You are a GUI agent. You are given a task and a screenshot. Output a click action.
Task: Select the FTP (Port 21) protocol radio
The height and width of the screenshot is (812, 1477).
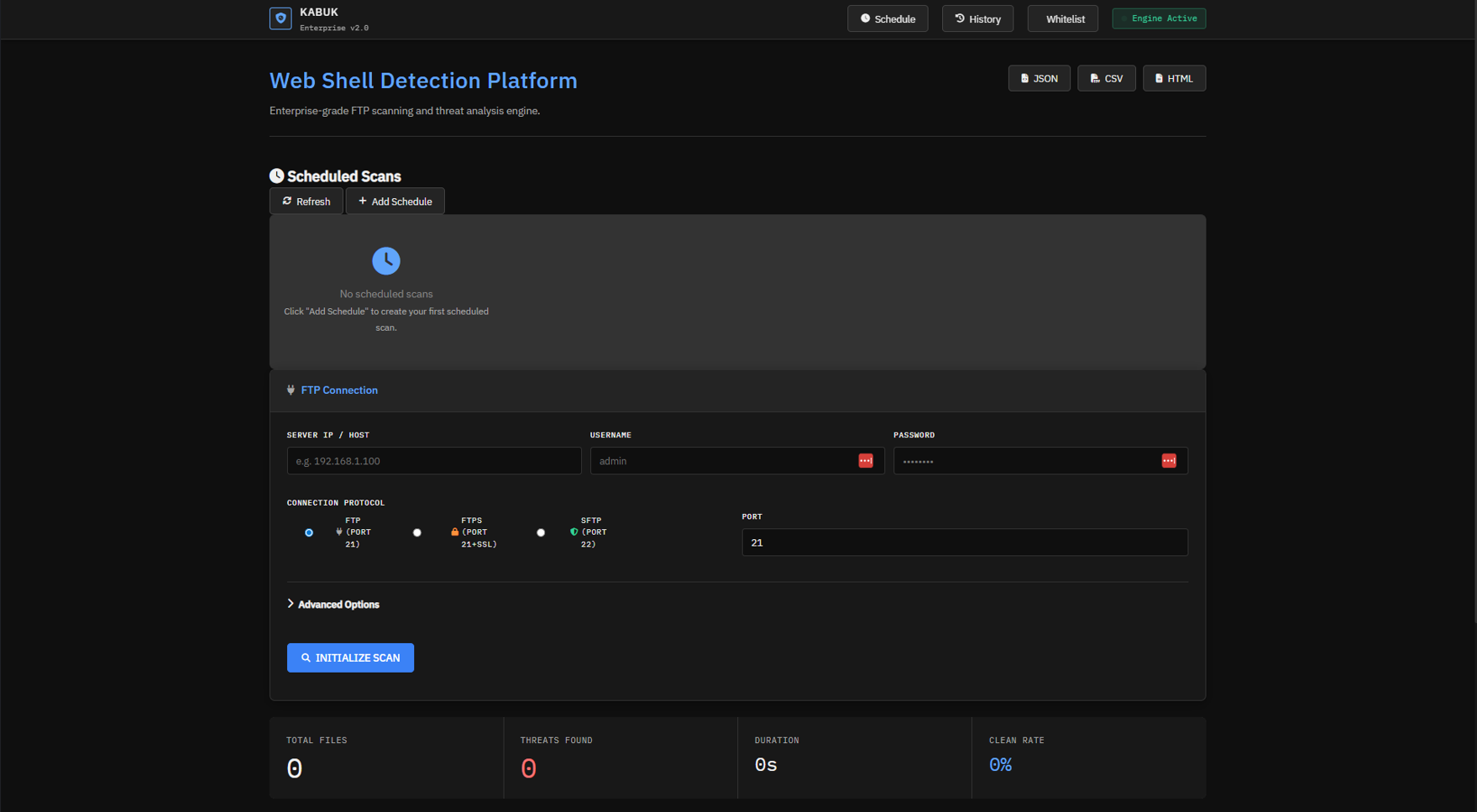pyautogui.click(x=309, y=532)
